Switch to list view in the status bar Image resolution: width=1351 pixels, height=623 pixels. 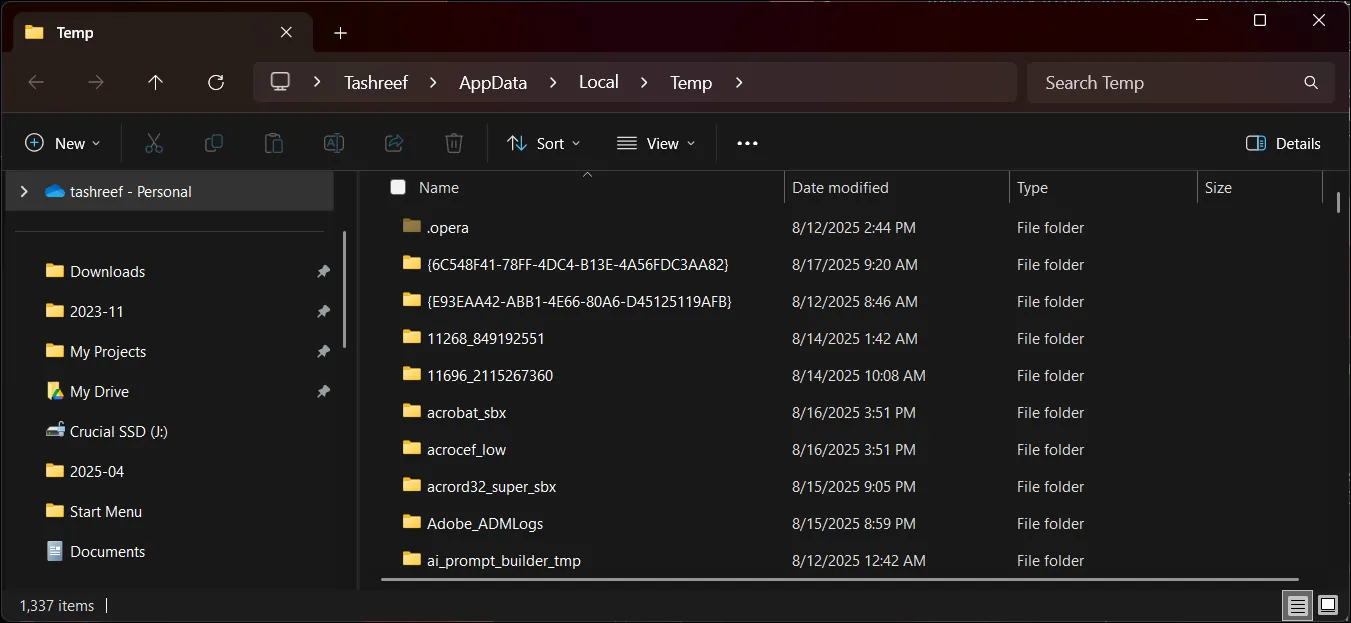(1297, 605)
